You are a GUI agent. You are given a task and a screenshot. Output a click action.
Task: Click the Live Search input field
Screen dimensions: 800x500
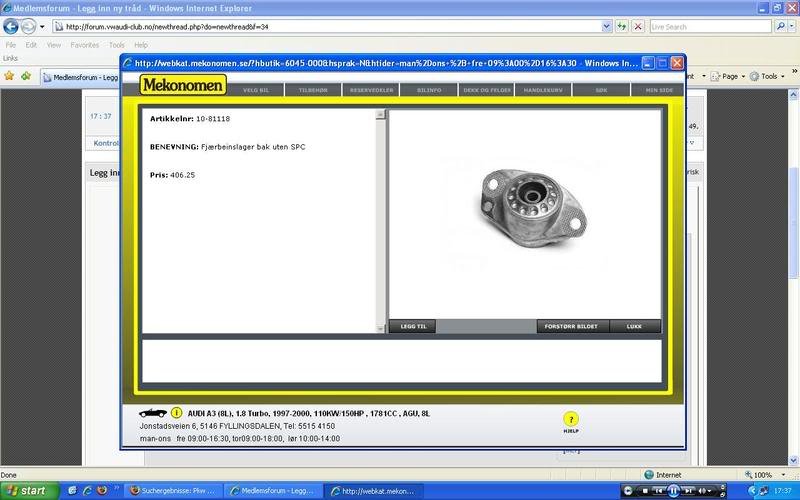click(x=710, y=27)
